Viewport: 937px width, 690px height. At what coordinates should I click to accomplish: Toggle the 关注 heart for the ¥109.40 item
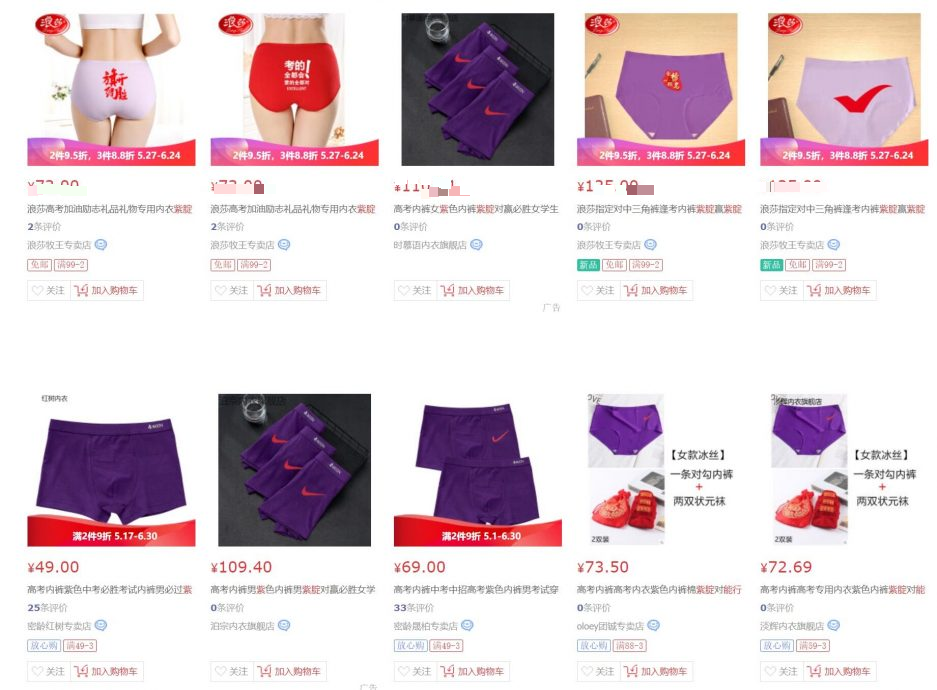(232, 671)
